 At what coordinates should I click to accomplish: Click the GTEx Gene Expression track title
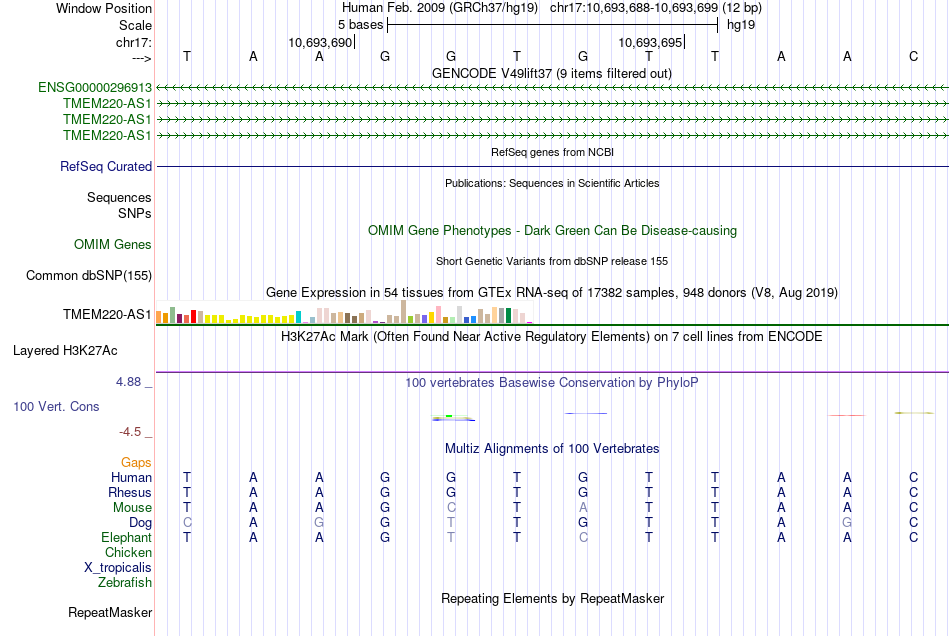pyautogui.click(x=552, y=293)
